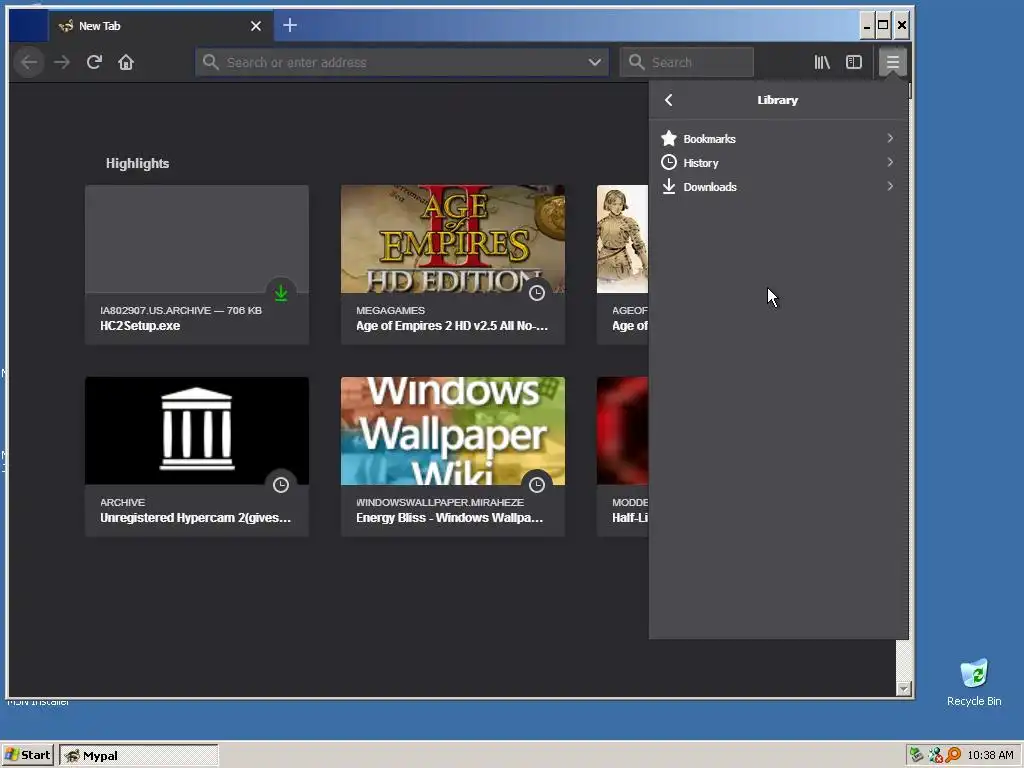Click in the address bar field
The image size is (1024, 768).
pyautogui.click(x=402, y=62)
